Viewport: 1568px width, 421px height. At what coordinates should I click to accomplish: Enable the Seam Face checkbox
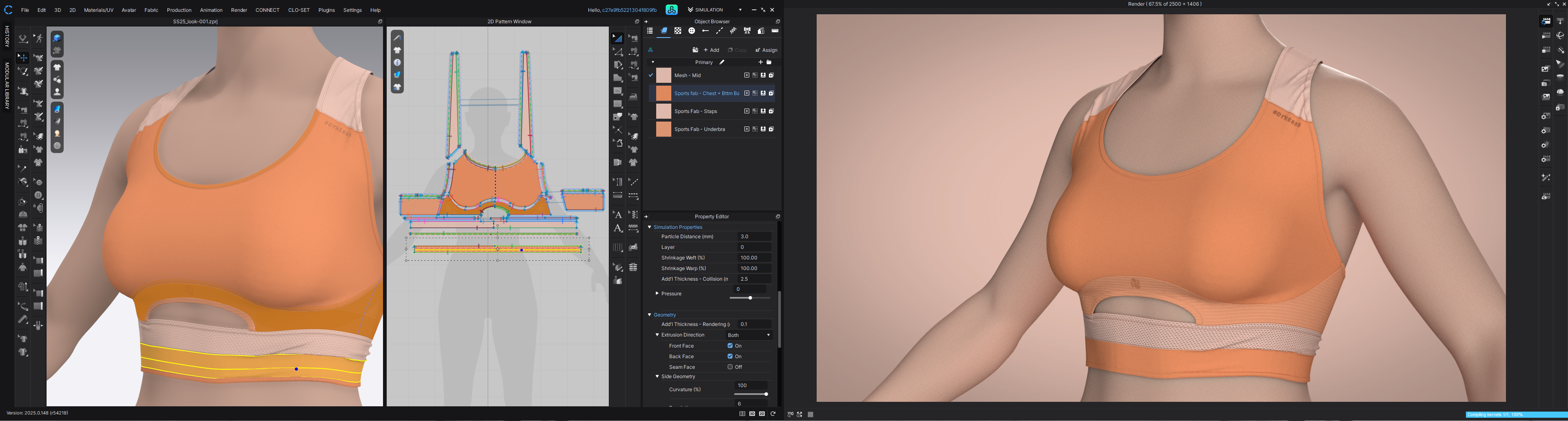(x=730, y=368)
